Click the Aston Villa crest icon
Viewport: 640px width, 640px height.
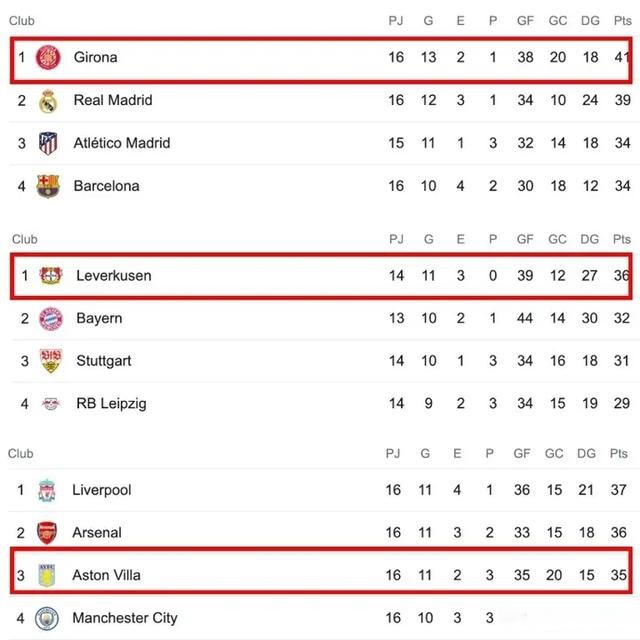pos(47,576)
